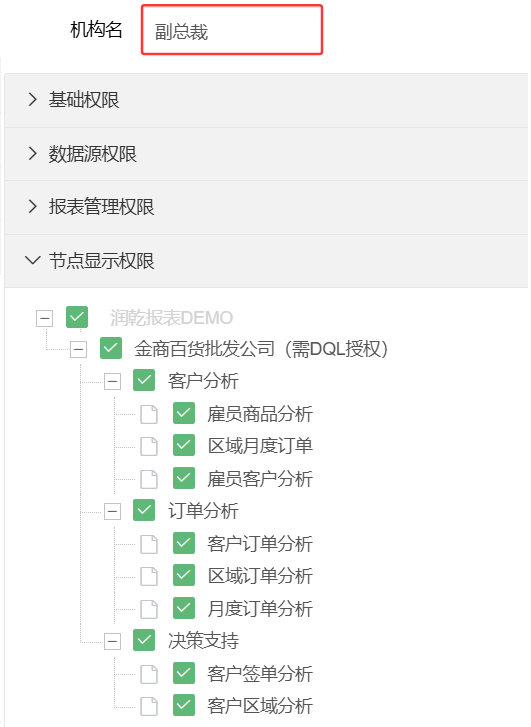
Task: Select the 决策支持 node label
Action: [x=203, y=641]
